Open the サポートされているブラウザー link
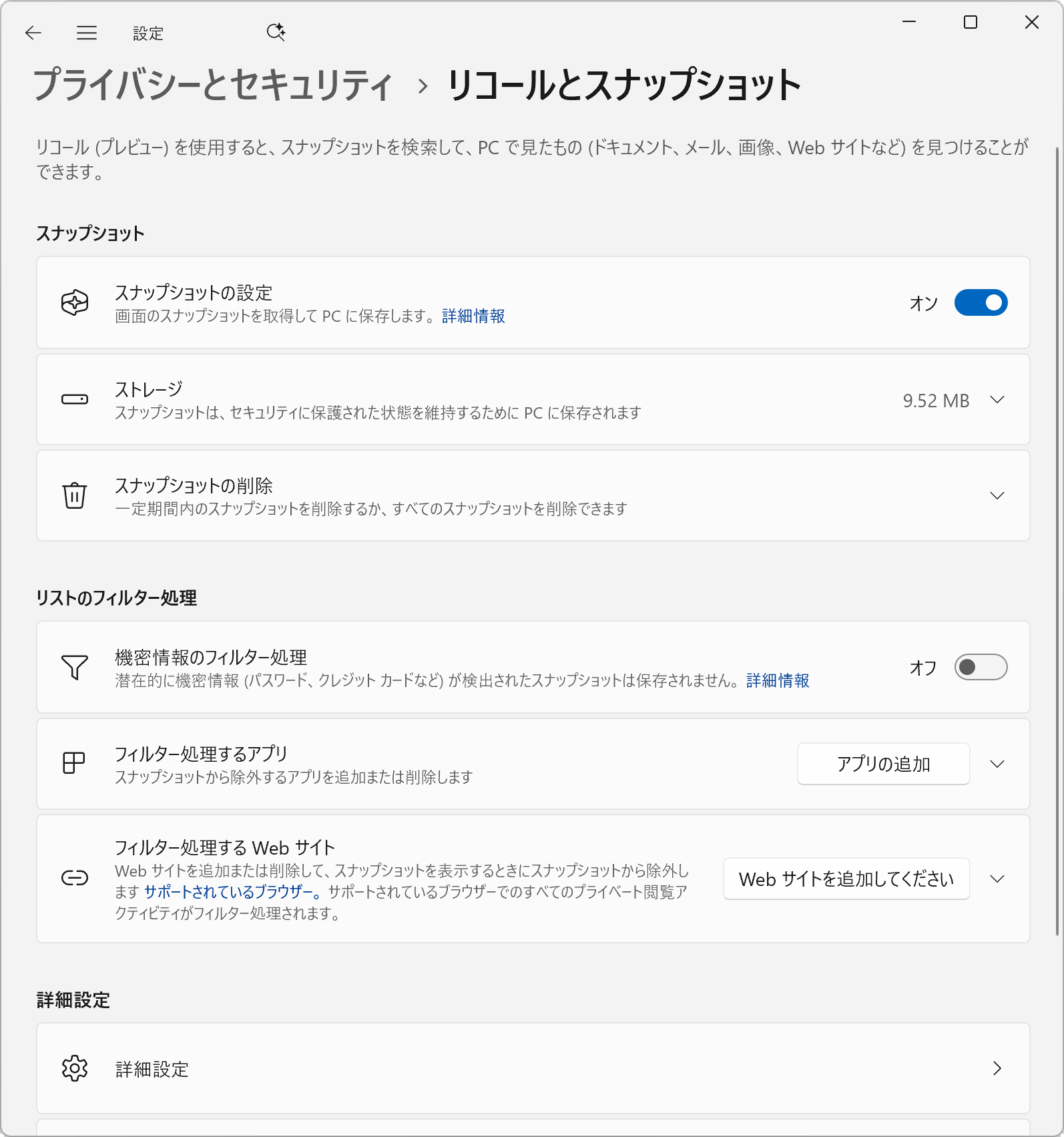Image resolution: width=1064 pixels, height=1137 pixels. pos(228,892)
